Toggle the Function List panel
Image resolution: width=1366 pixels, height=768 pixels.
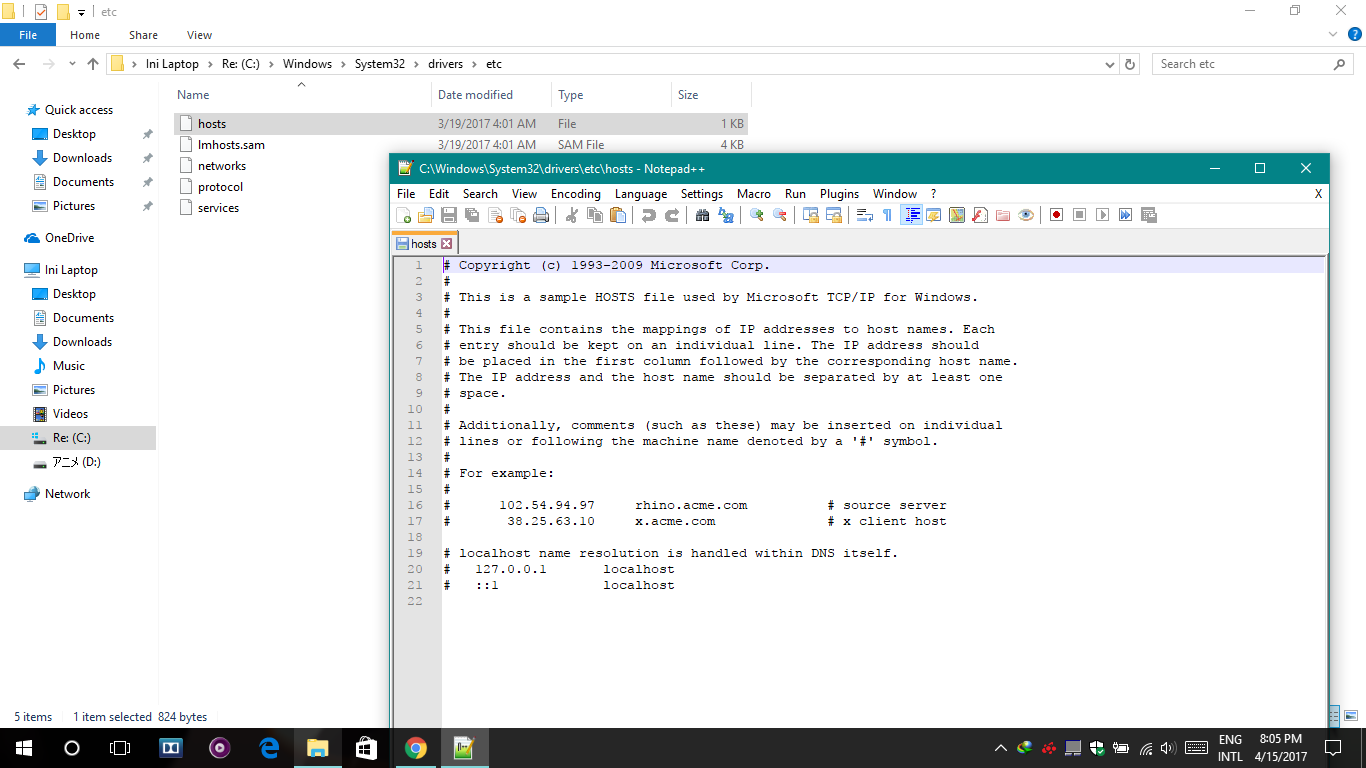[x=980, y=215]
